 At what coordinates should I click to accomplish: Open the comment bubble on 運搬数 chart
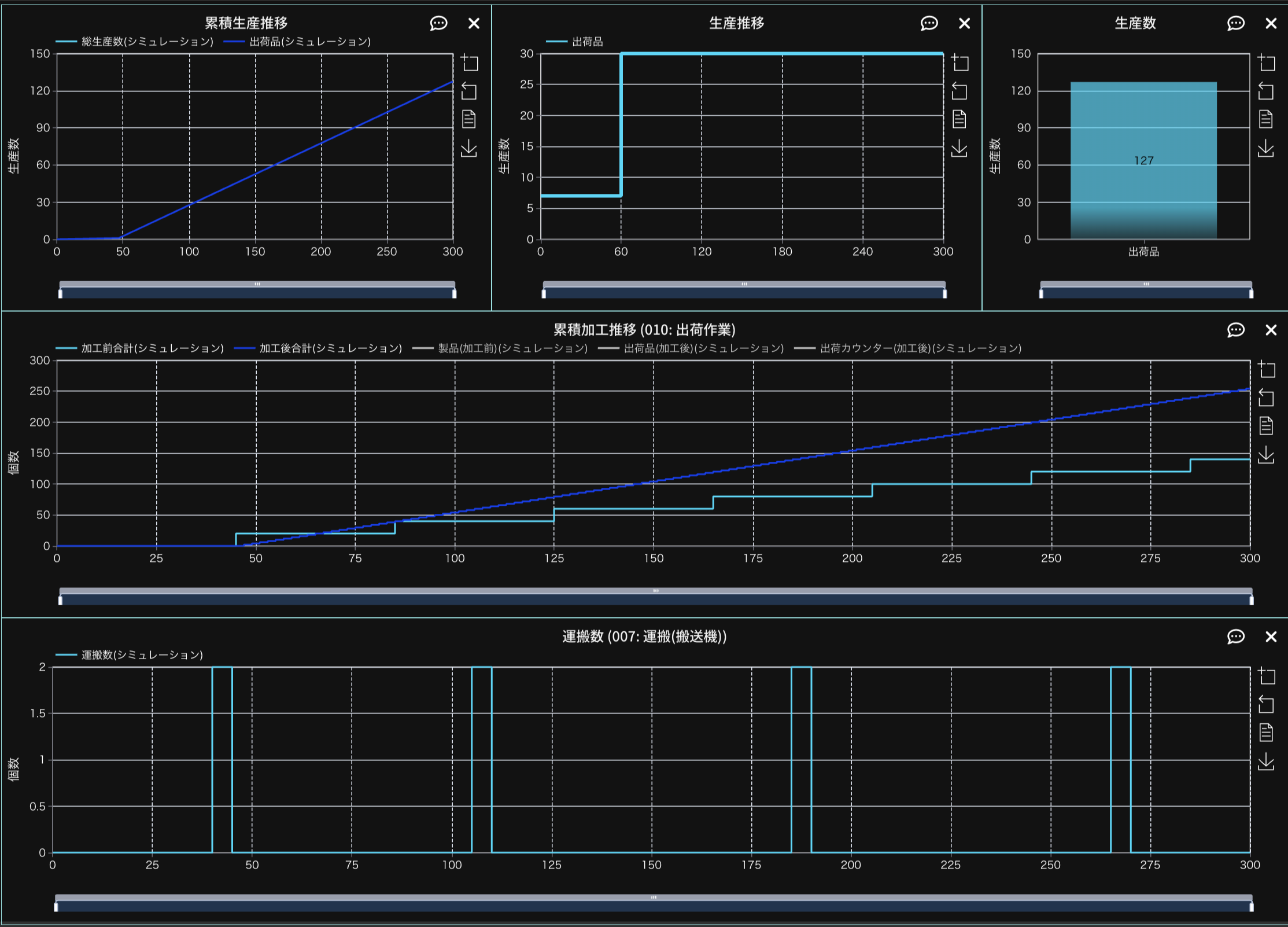click(x=1235, y=637)
